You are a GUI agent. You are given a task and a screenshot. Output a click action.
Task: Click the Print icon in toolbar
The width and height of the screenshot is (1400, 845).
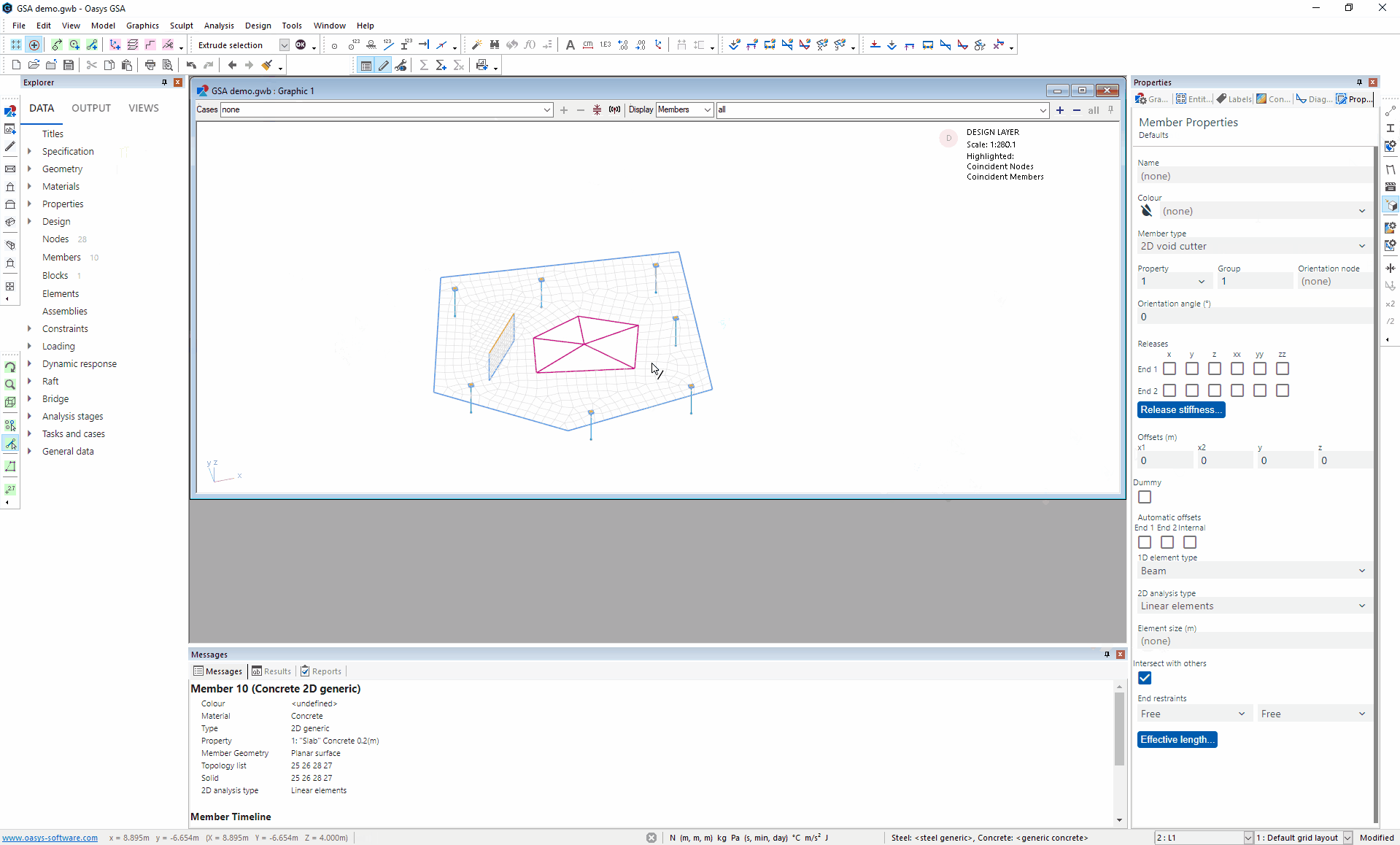point(150,65)
